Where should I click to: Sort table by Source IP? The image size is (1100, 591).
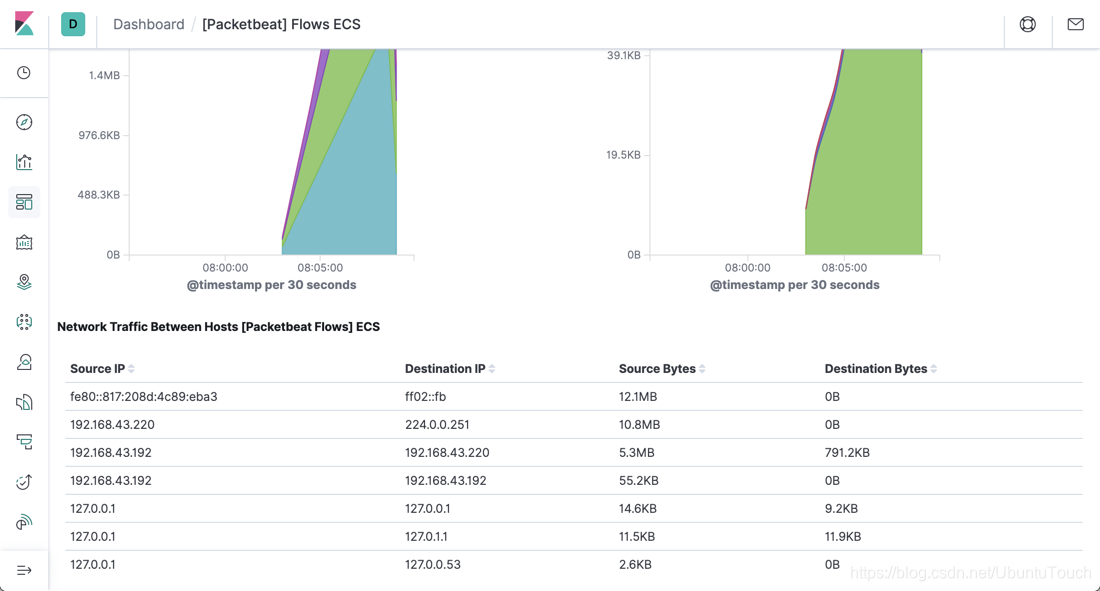pyautogui.click(x=102, y=368)
